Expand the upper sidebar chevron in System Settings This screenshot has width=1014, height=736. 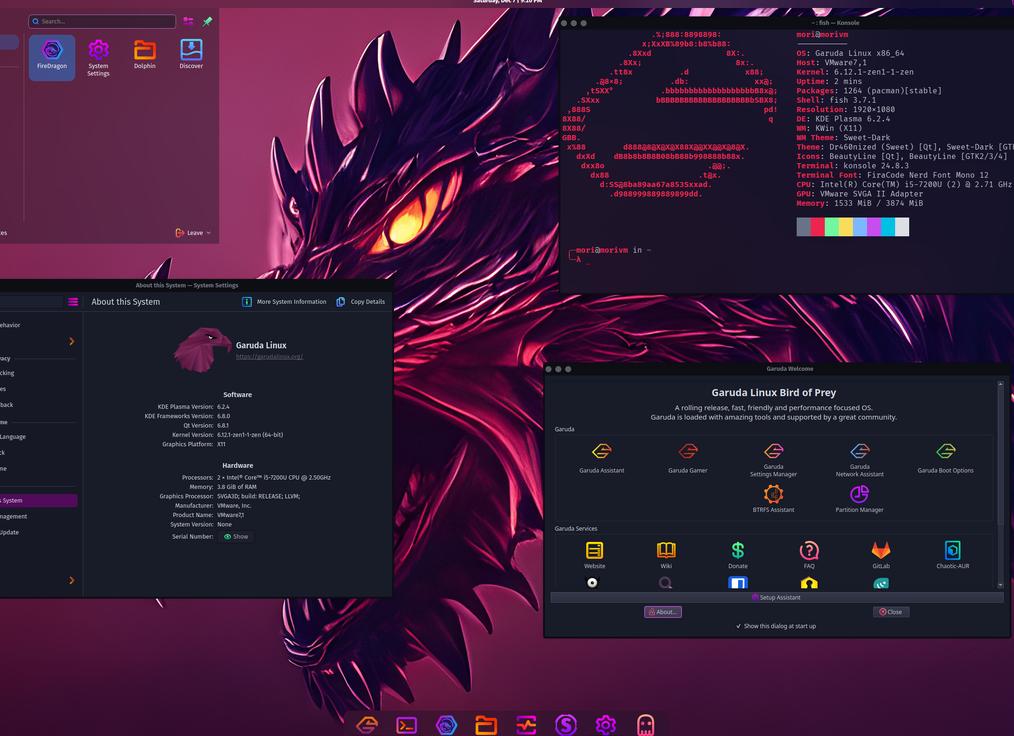point(72,341)
